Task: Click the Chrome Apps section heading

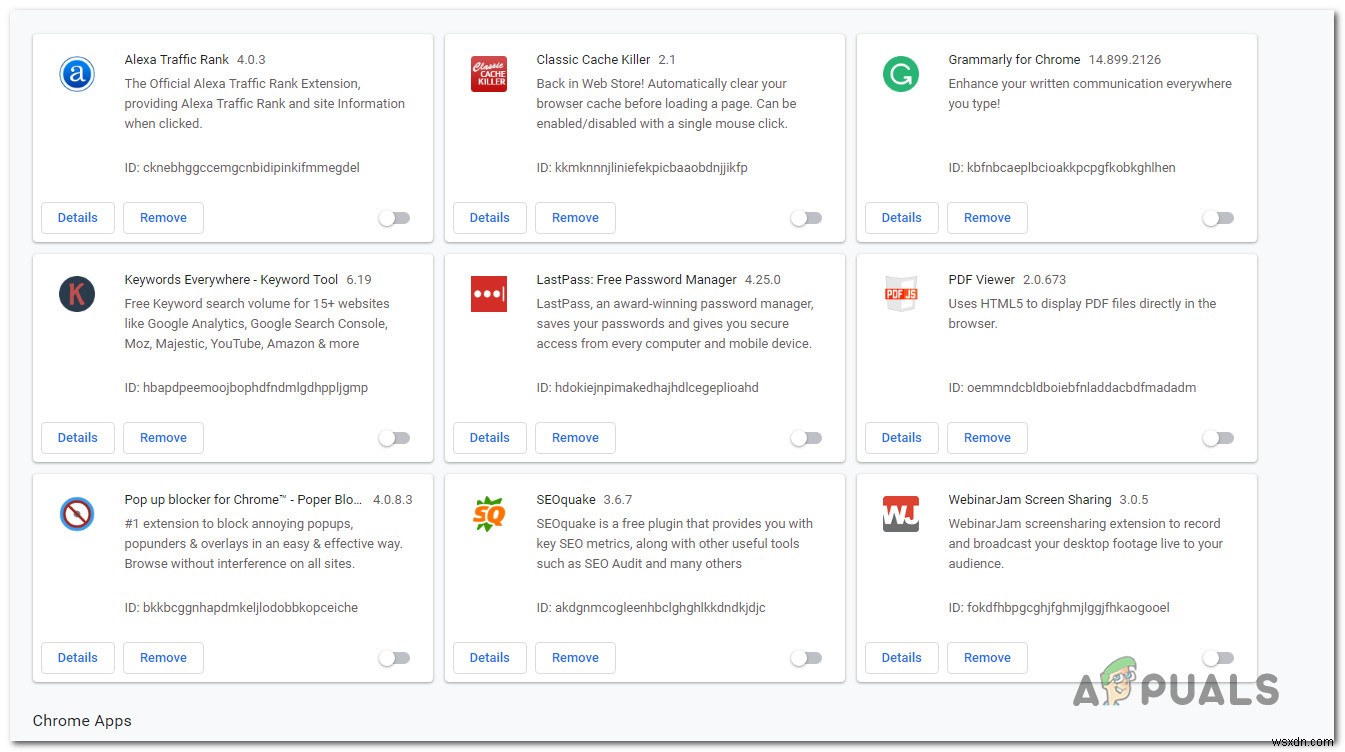Action: point(82,720)
